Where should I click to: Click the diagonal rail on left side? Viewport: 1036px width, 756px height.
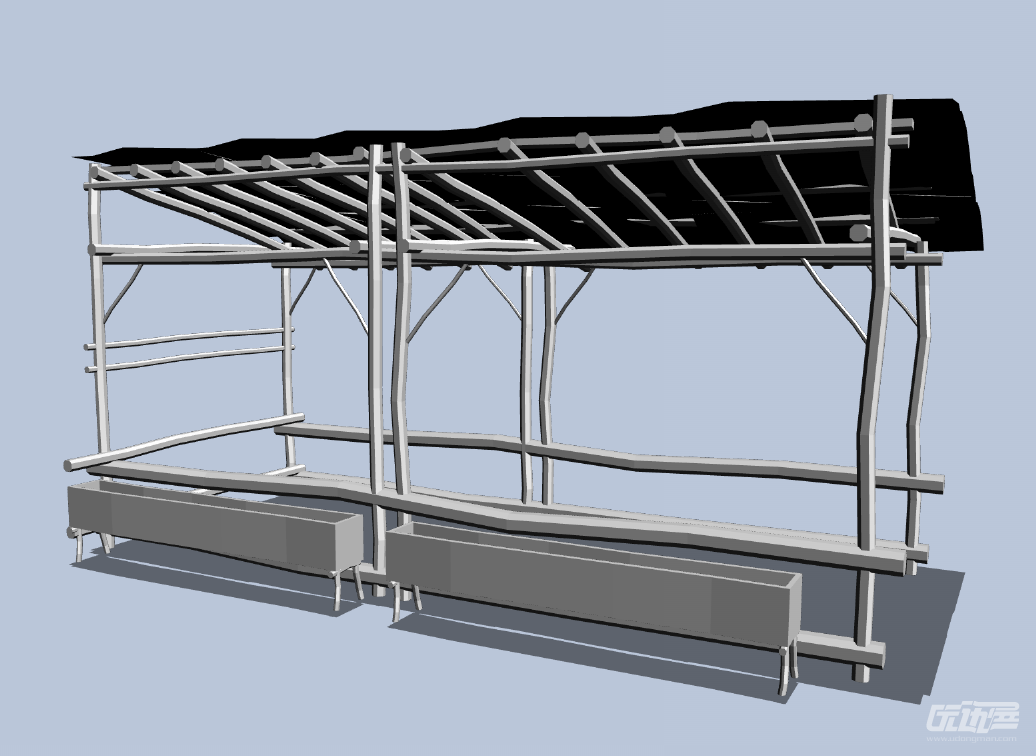tap(180, 440)
